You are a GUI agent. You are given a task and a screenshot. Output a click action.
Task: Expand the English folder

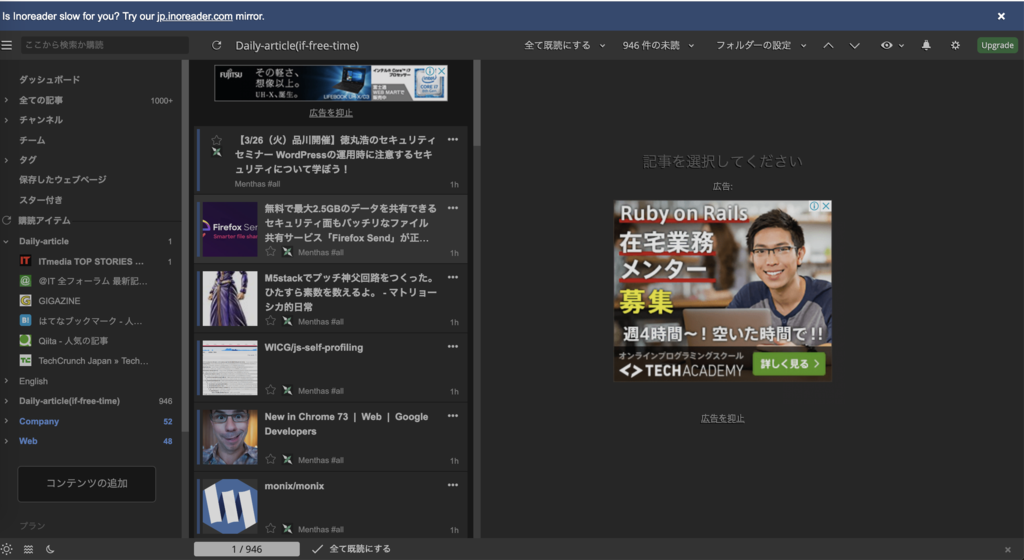(6, 381)
